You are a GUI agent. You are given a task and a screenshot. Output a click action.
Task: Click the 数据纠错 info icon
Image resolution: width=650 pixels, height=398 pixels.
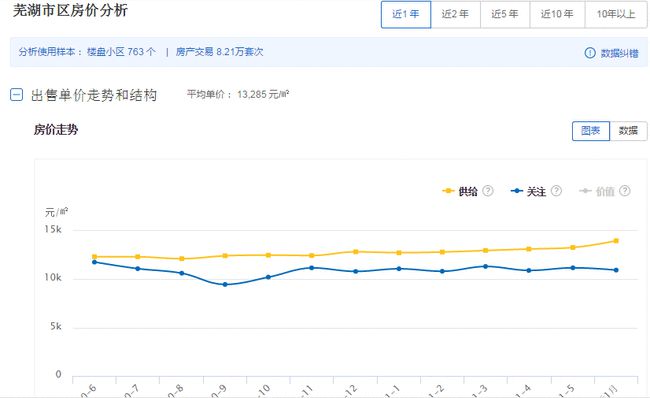click(x=589, y=53)
